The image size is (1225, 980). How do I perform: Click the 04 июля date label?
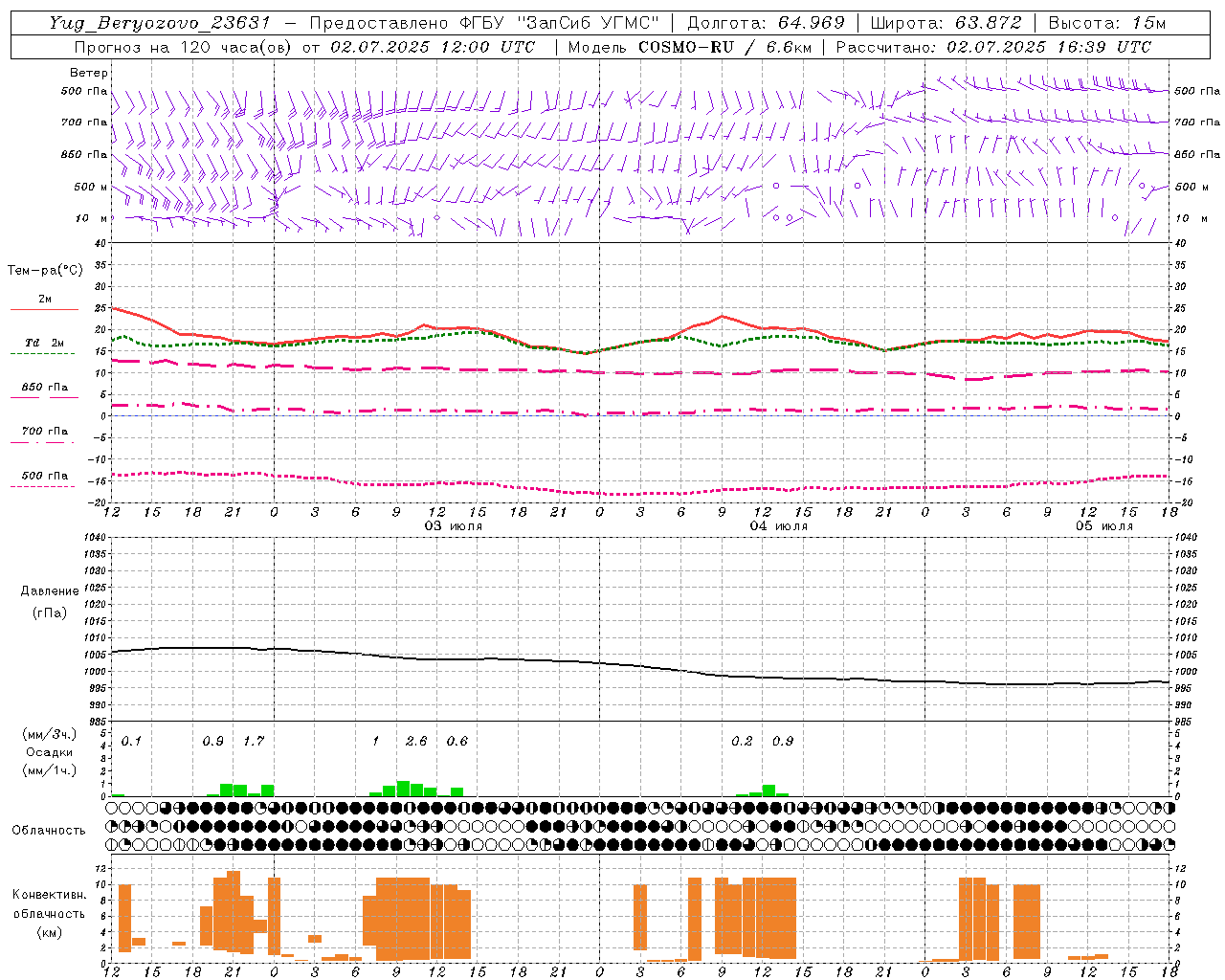click(778, 526)
